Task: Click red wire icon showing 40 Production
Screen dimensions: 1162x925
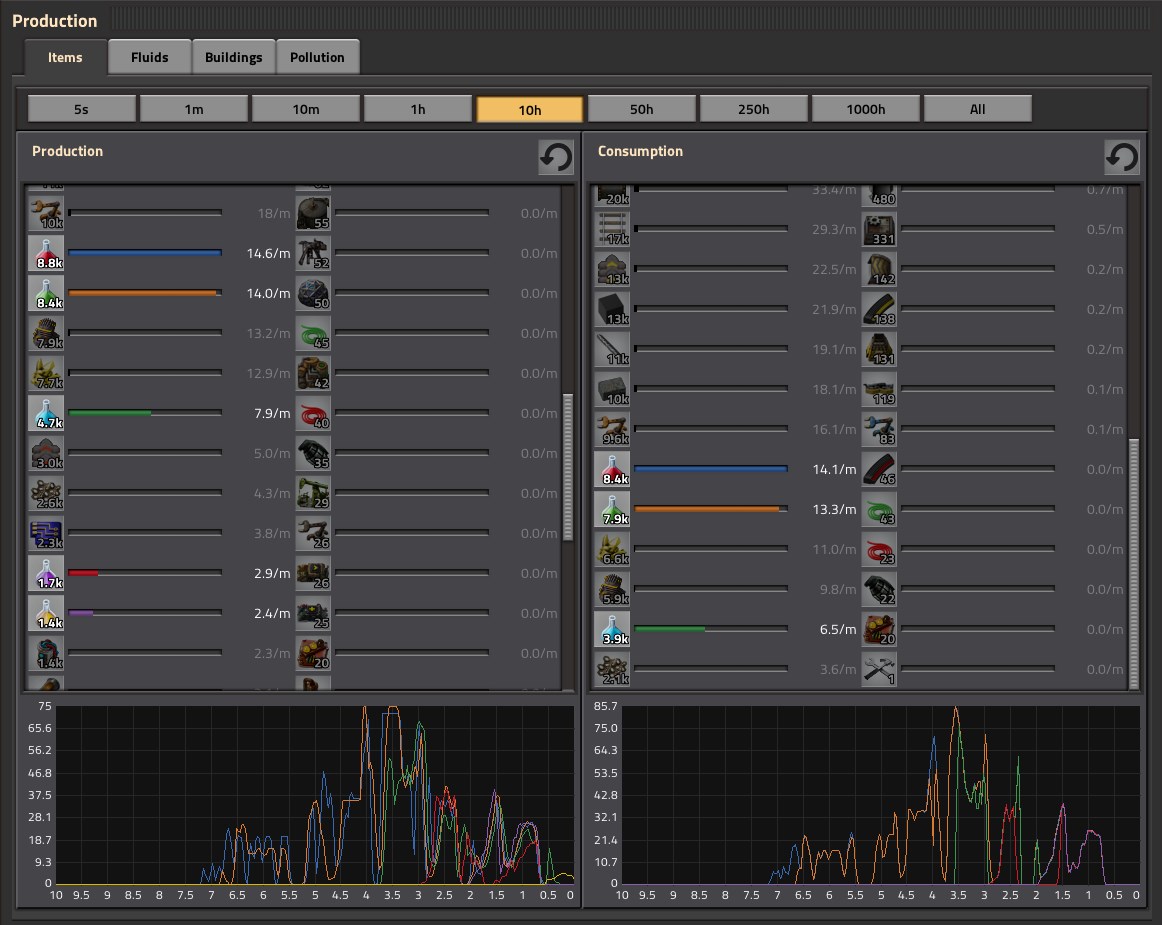Action: coord(313,414)
